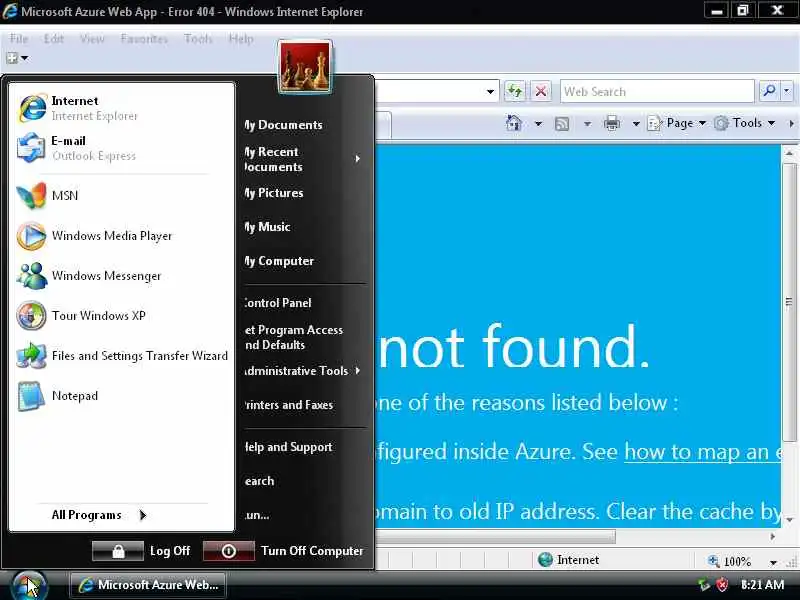This screenshot has width=800, height=600.
Task: Open the File menu
Action: [19, 39]
